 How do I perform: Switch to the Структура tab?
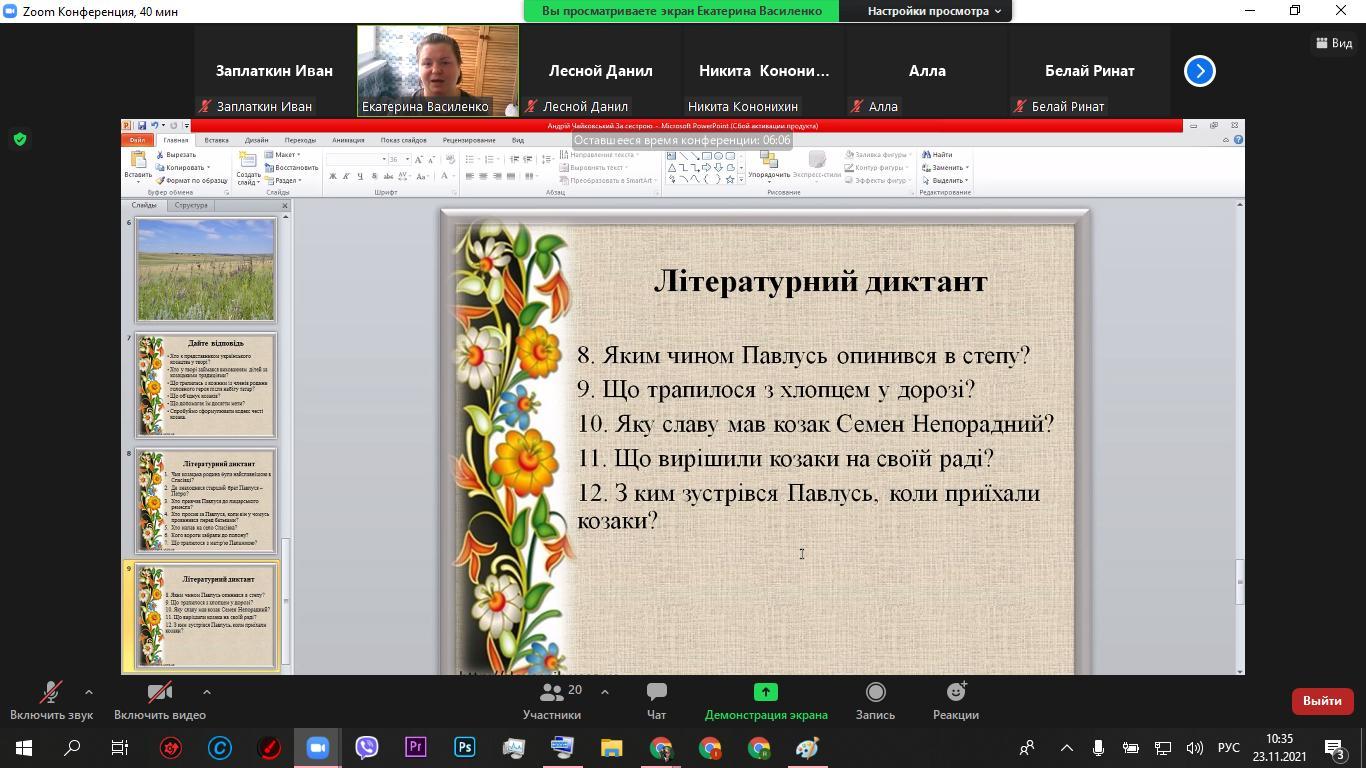[191, 205]
